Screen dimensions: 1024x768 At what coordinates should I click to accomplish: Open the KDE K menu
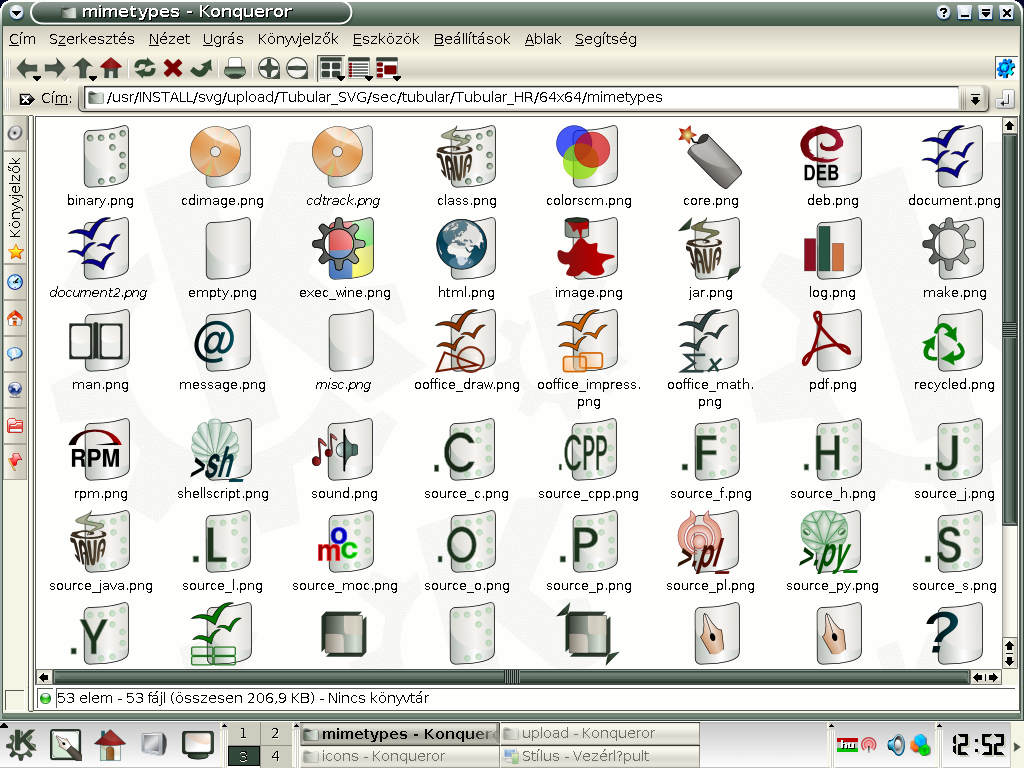click(22, 744)
